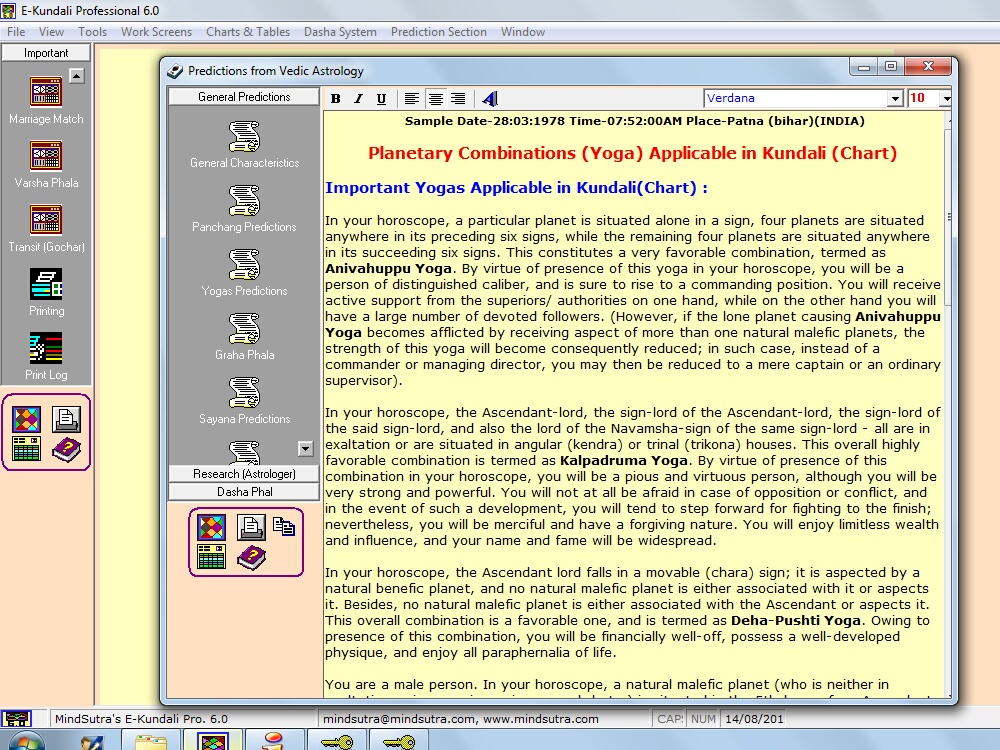Click the font size field showing 10

923,98
